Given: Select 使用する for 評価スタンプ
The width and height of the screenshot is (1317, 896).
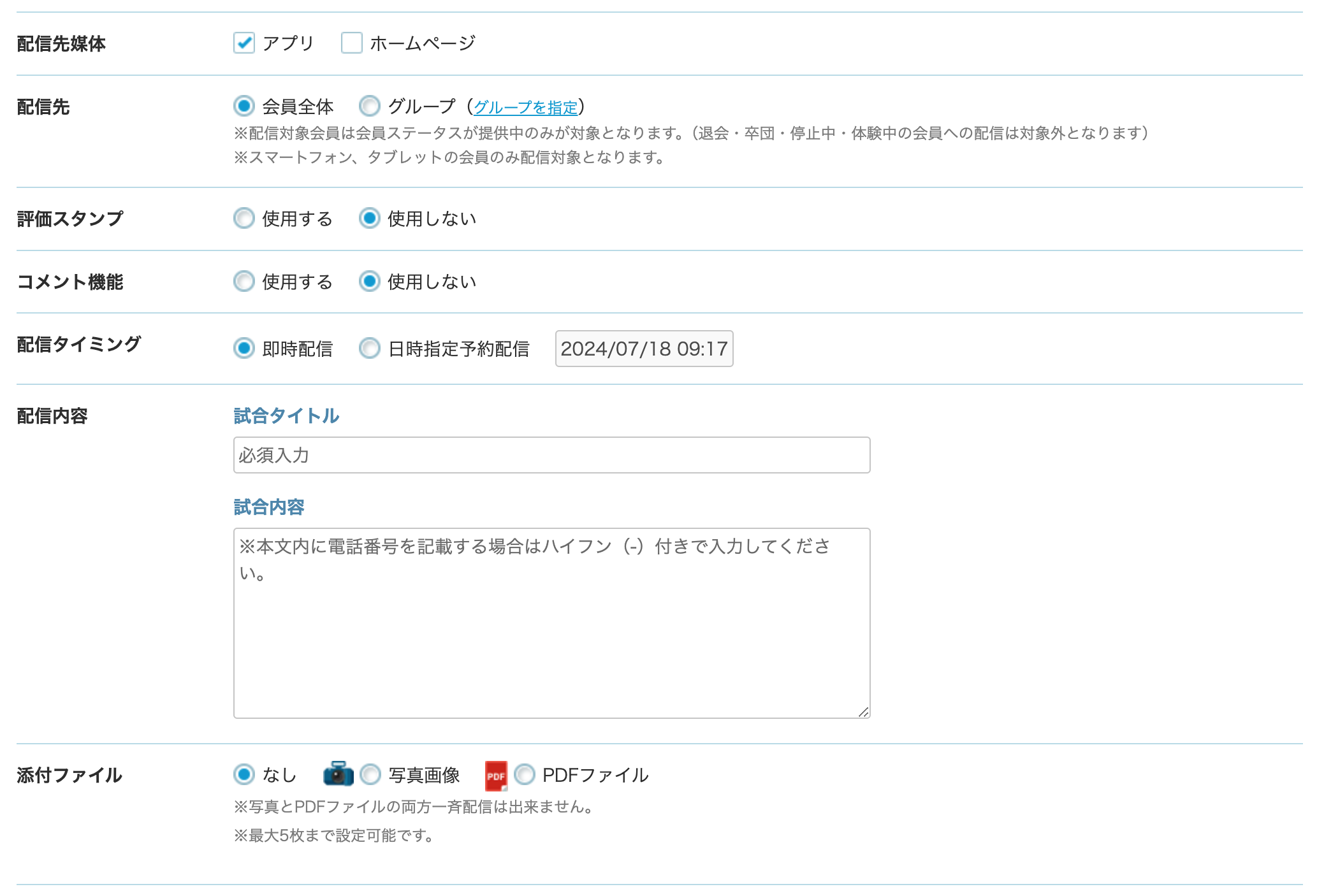Looking at the screenshot, I should 244,219.
